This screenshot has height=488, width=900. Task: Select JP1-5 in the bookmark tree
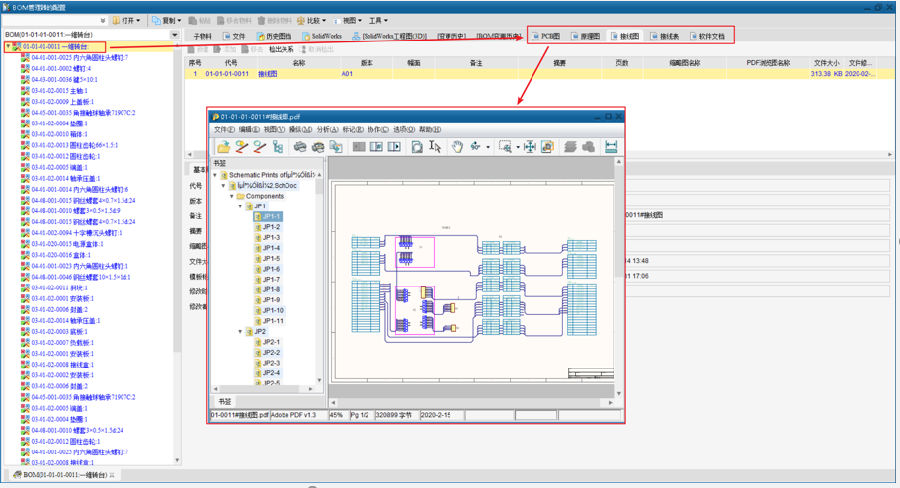(270, 258)
